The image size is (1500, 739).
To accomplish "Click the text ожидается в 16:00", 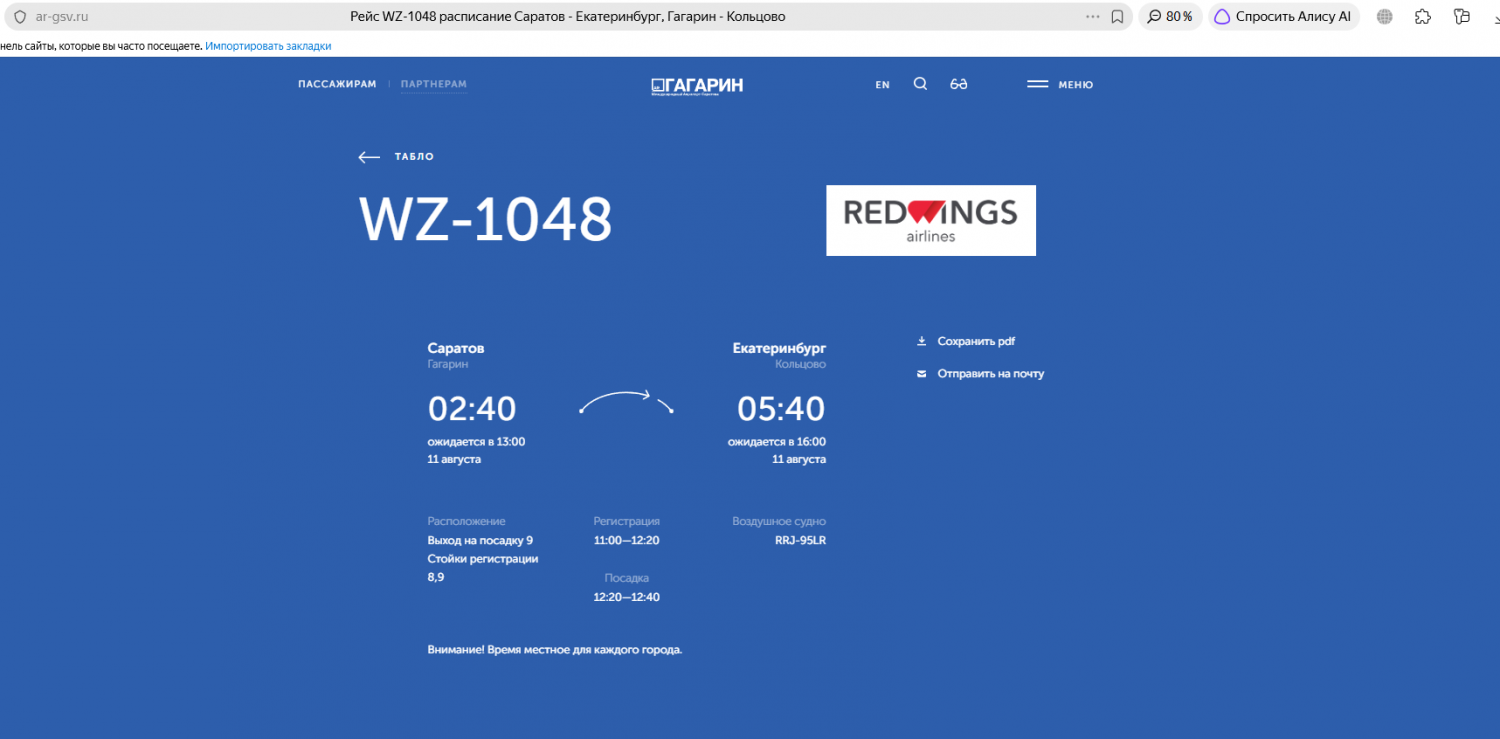I will [x=777, y=441].
